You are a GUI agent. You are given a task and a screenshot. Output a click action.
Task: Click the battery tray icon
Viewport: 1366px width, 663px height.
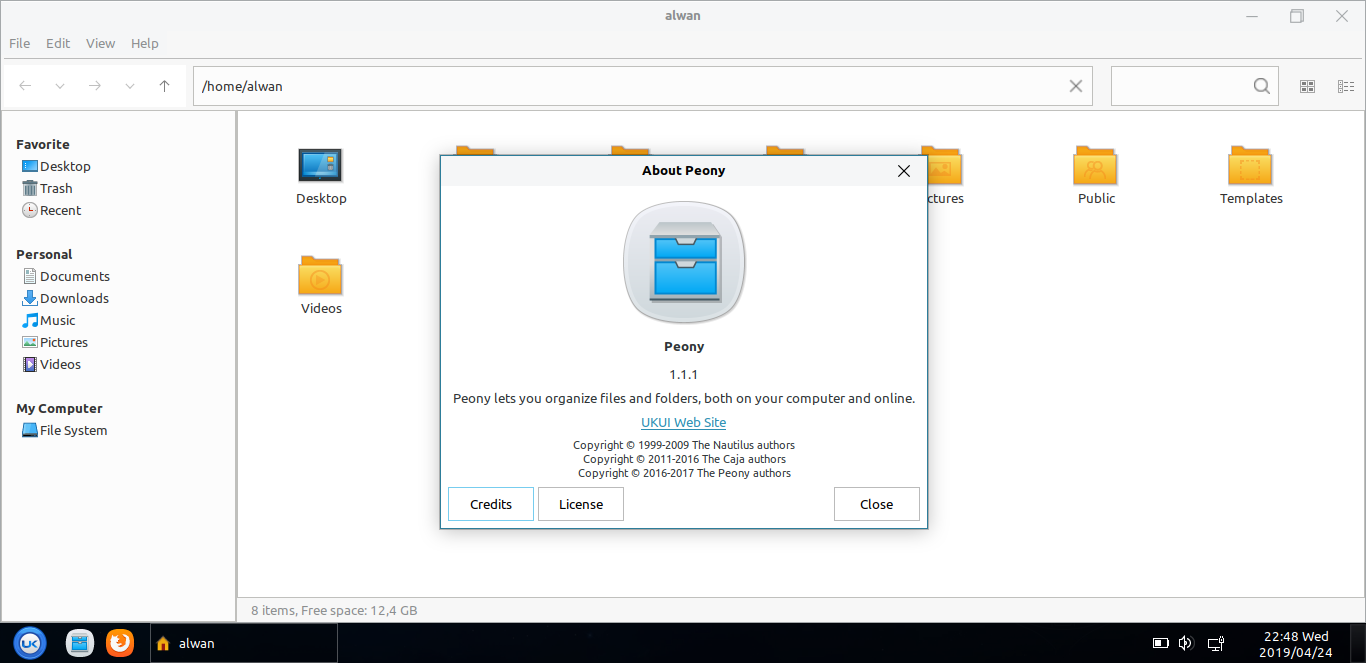pos(1161,643)
